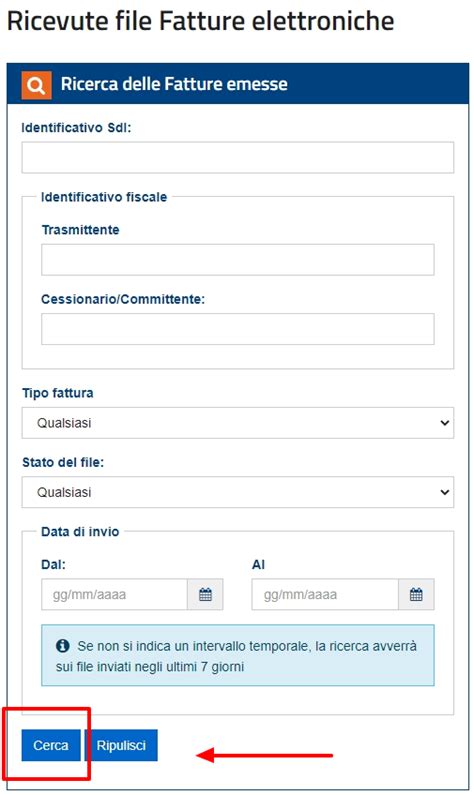Click the Stato del file dropdown arrow

pos(445,492)
